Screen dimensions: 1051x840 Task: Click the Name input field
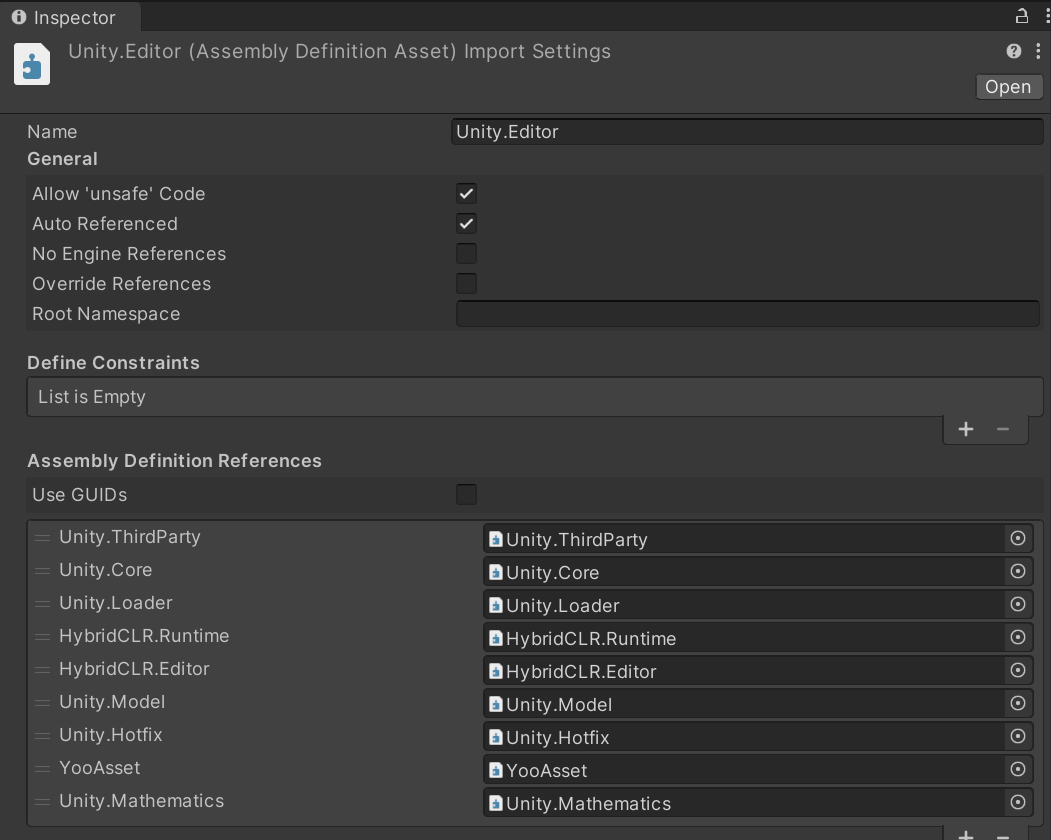coord(747,131)
